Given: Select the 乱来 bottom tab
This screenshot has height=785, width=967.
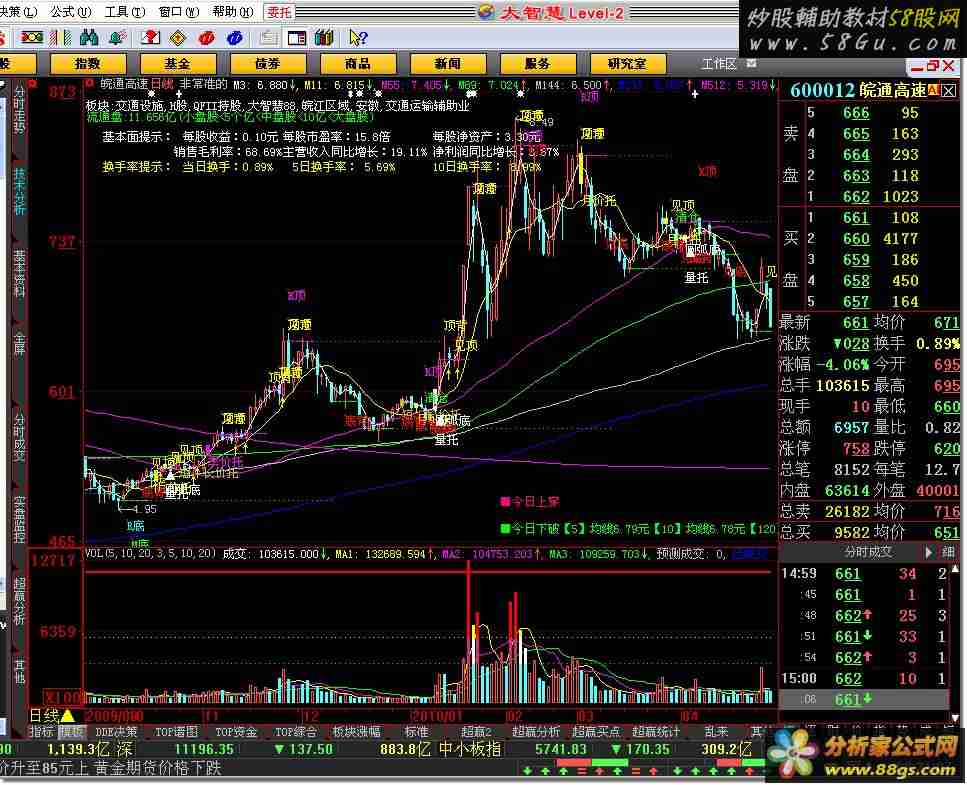Looking at the screenshot, I should 717,731.
